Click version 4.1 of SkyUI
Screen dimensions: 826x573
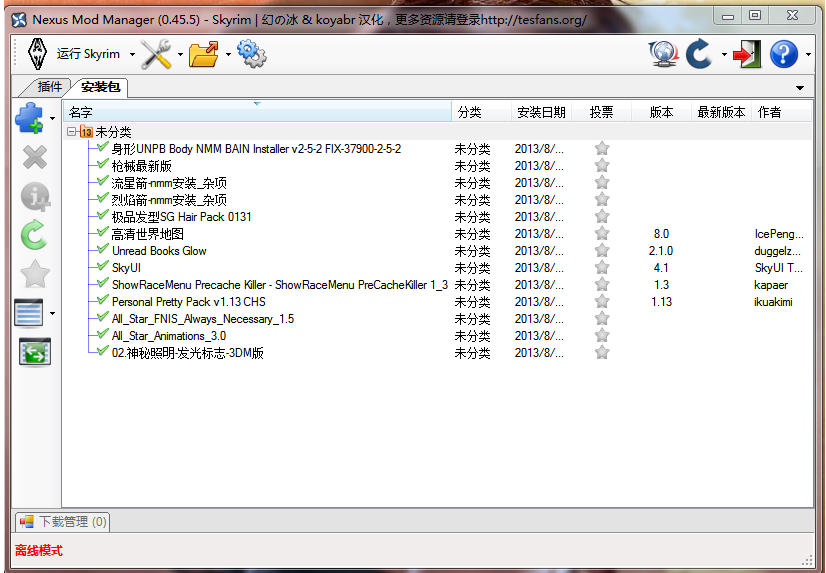coord(661,268)
